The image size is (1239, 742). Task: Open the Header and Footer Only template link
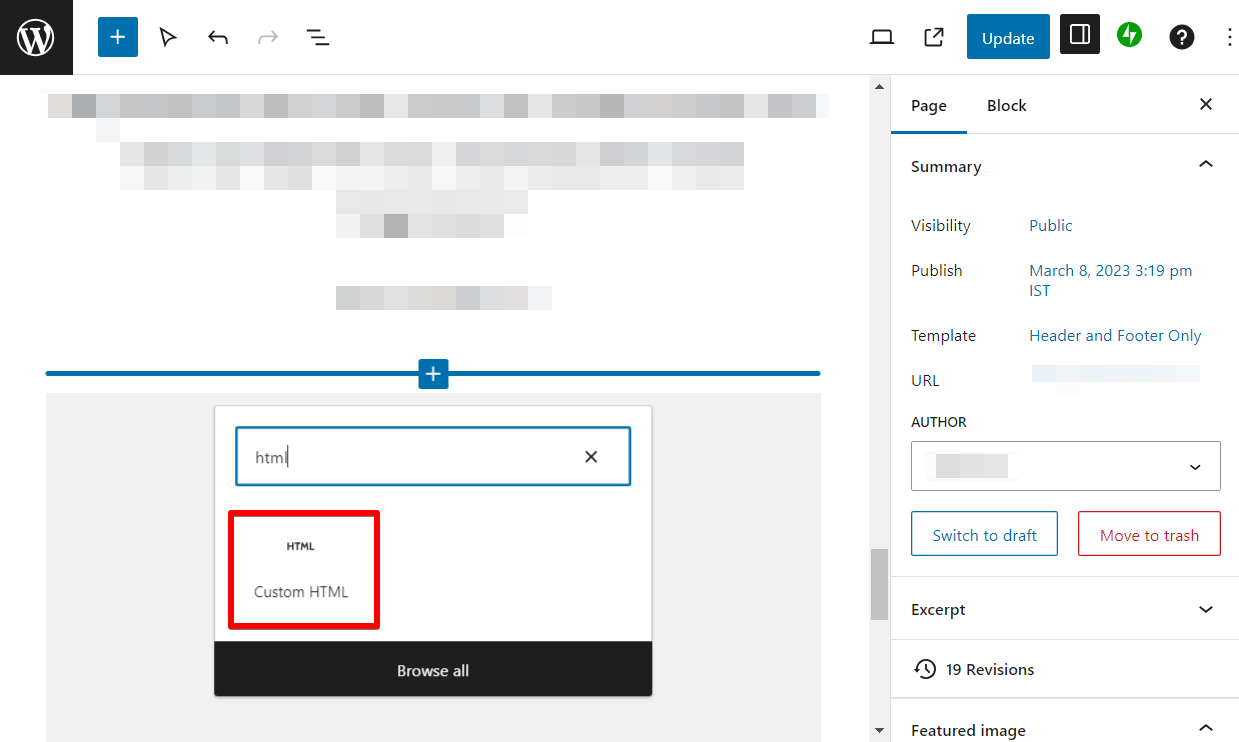pos(1114,335)
